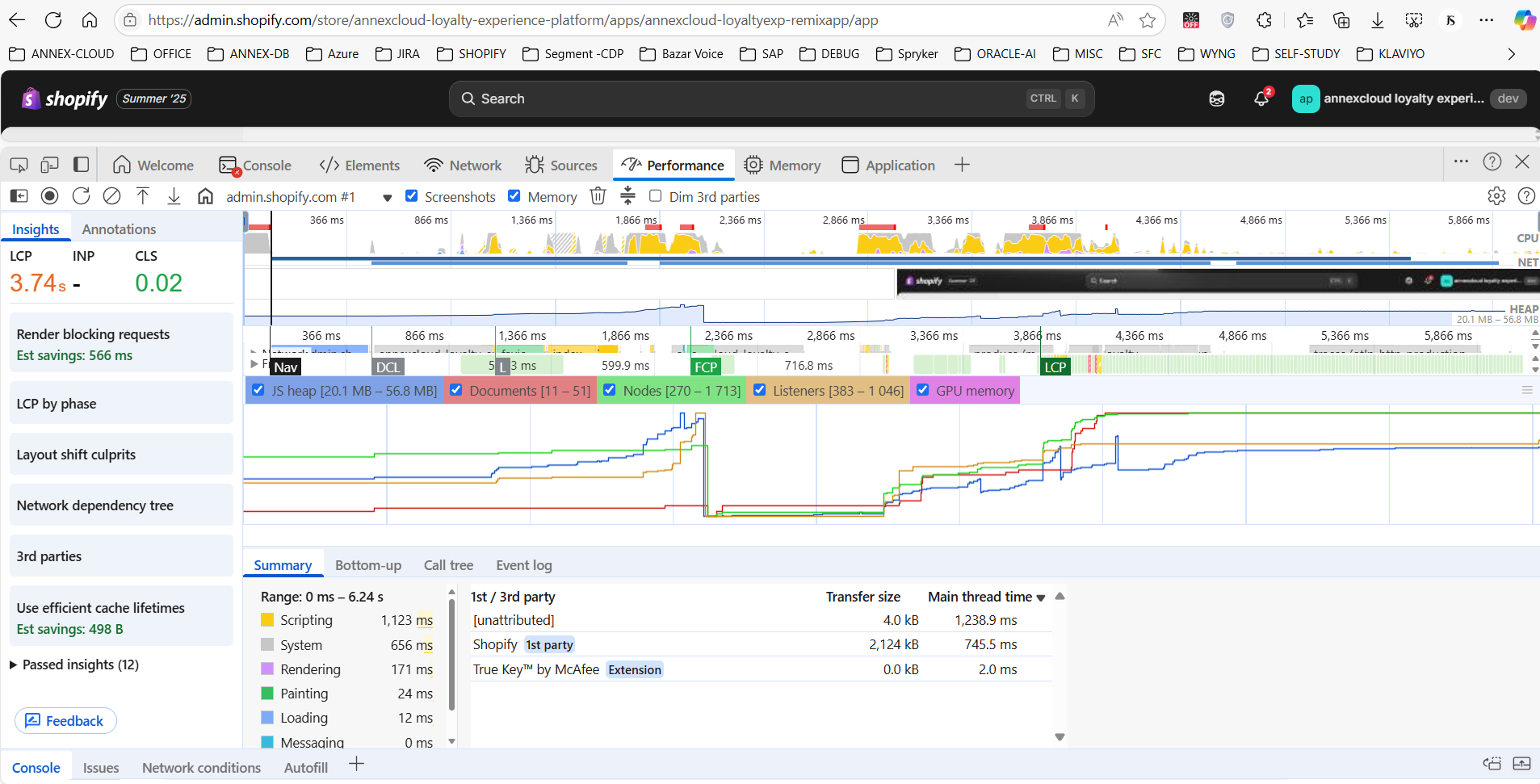The height and width of the screenshot is (784, 1540).
Task: Click the collect garbage trash icon
Action: pyautogui.click(x=598, y=196)
